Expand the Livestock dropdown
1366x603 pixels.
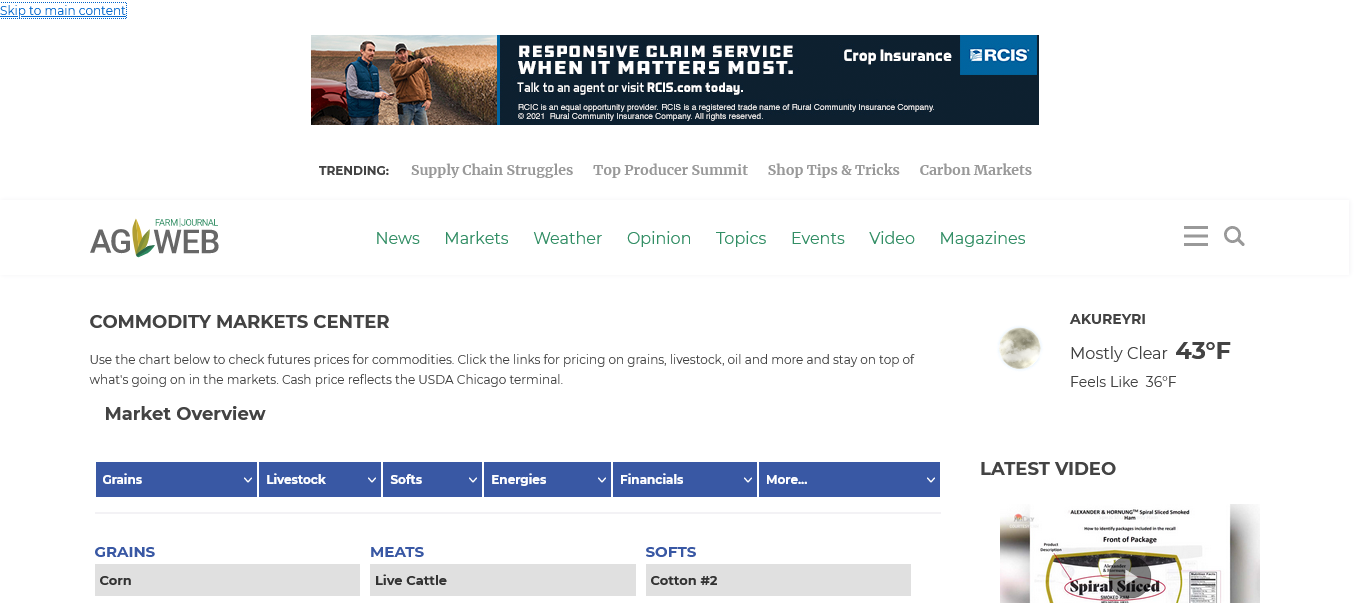coord(320,479)
